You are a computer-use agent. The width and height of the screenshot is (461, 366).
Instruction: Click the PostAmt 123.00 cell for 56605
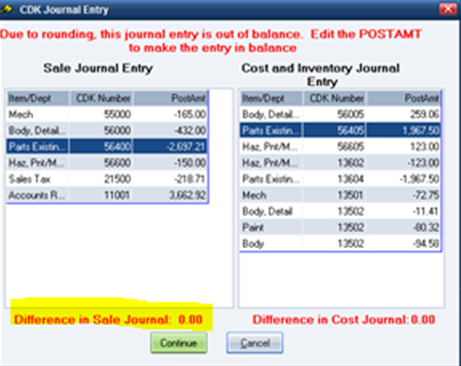[403, 146]
